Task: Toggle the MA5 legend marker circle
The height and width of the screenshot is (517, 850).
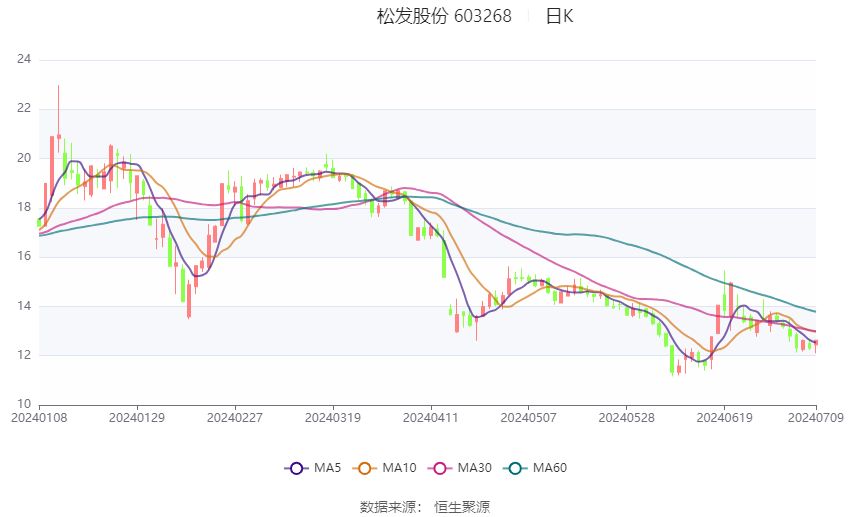Action: [297, 468]
